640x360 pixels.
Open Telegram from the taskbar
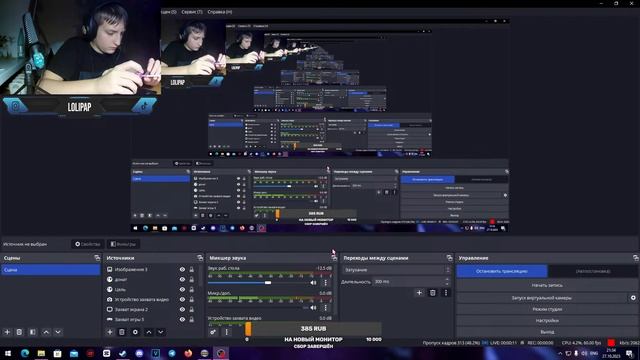click(172, 353)
